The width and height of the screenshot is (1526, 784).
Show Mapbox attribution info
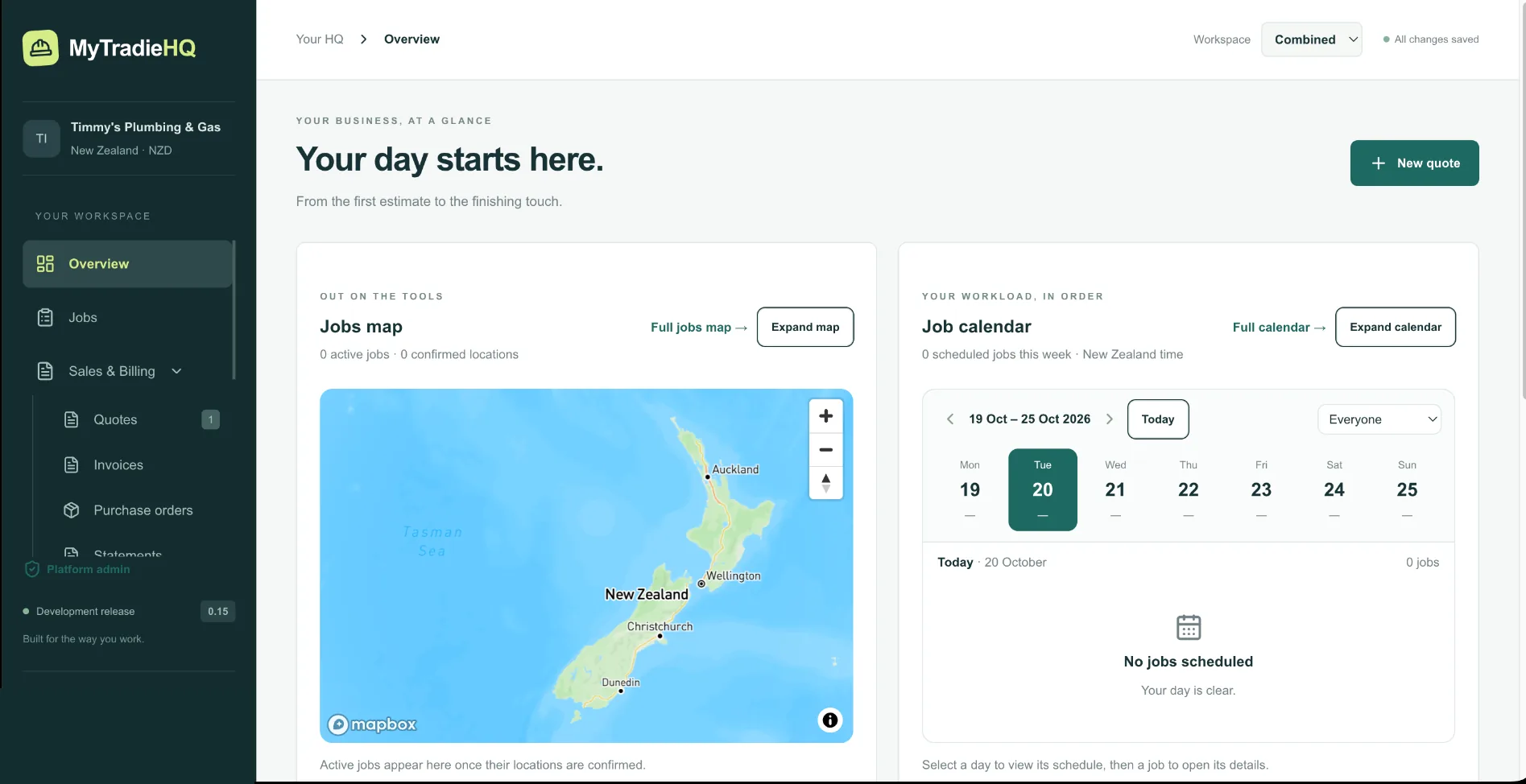[830, 720]
